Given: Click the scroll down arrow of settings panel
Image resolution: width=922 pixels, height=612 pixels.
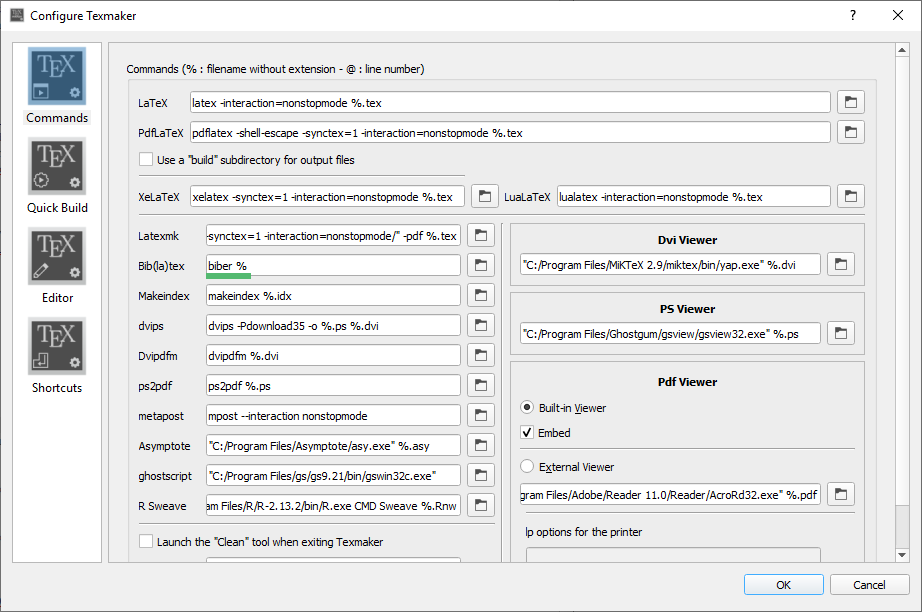Looking at the screenshot, I should click(902, 554).
